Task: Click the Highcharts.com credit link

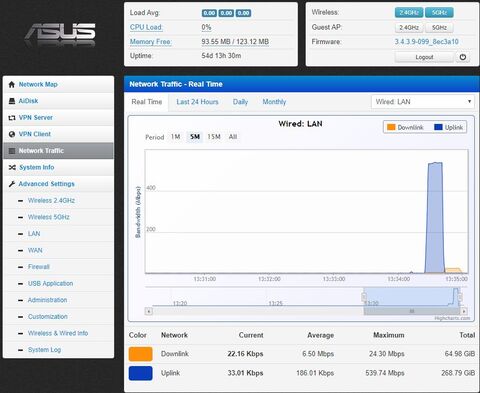Action: point(452,318)
